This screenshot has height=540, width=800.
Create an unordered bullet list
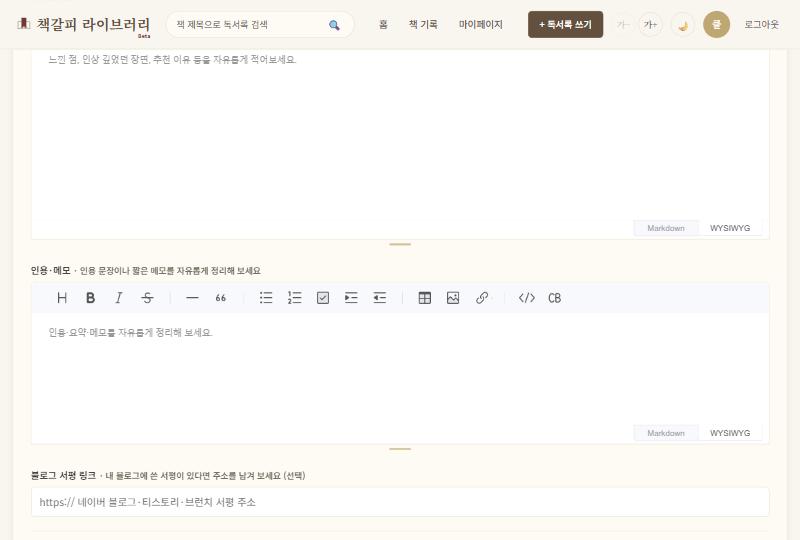[x=266, y=298]
